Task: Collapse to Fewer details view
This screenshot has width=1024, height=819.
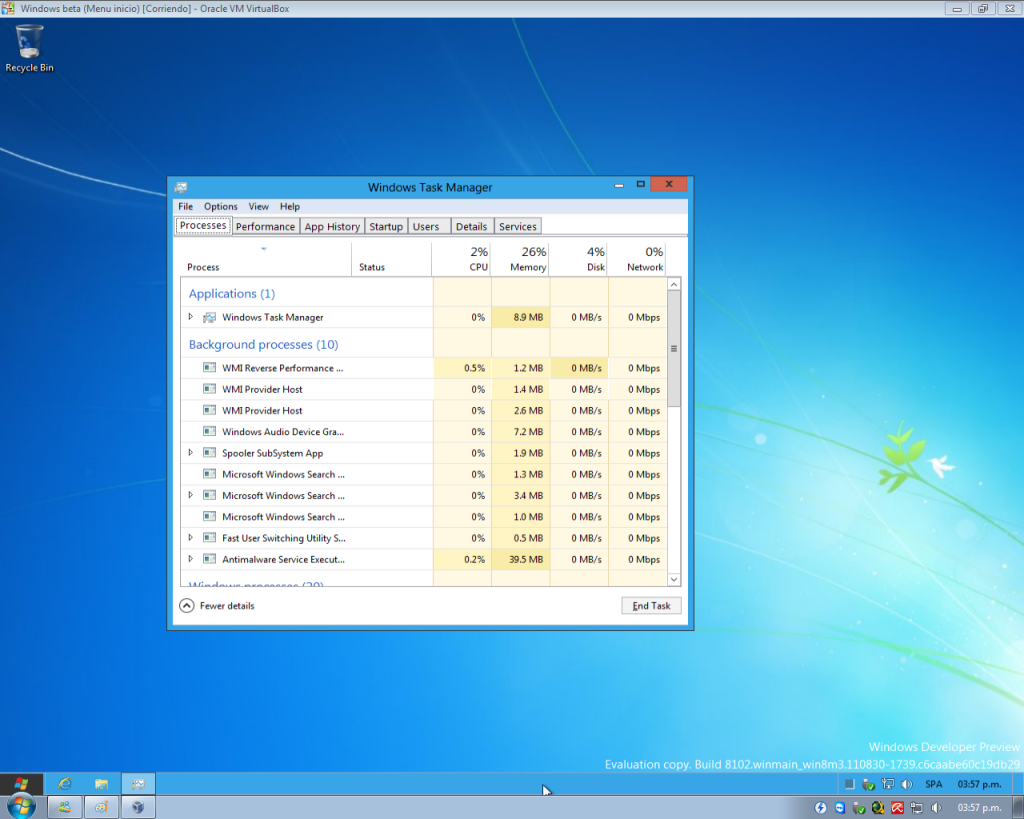Action: [217, 605]
